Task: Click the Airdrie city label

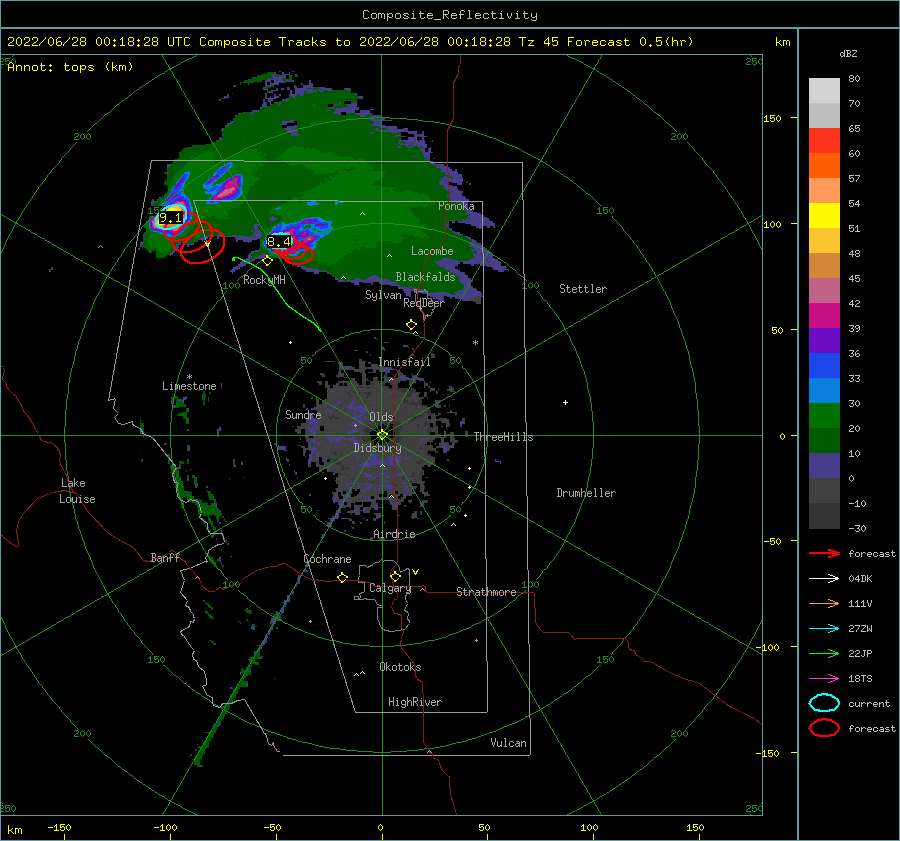Action: pyautogui.click(x=394, y=534)
